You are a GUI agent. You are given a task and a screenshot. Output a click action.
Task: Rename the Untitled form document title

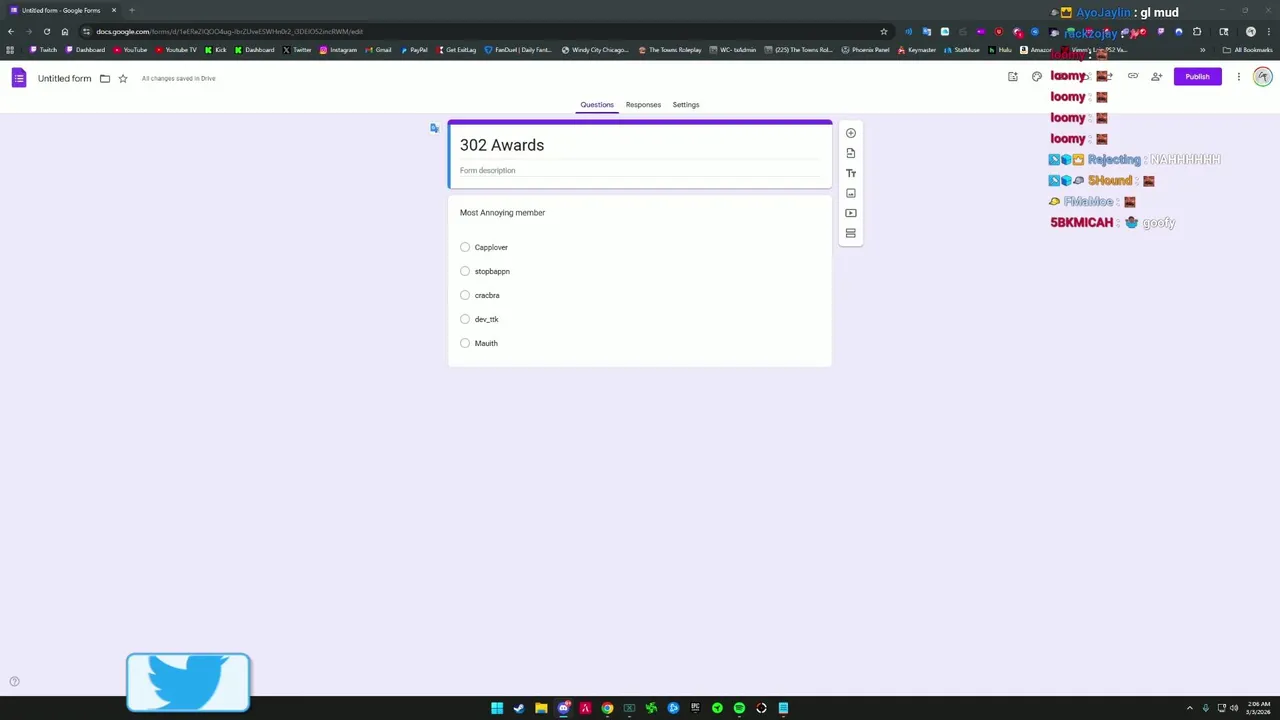[x=64, y=78]
